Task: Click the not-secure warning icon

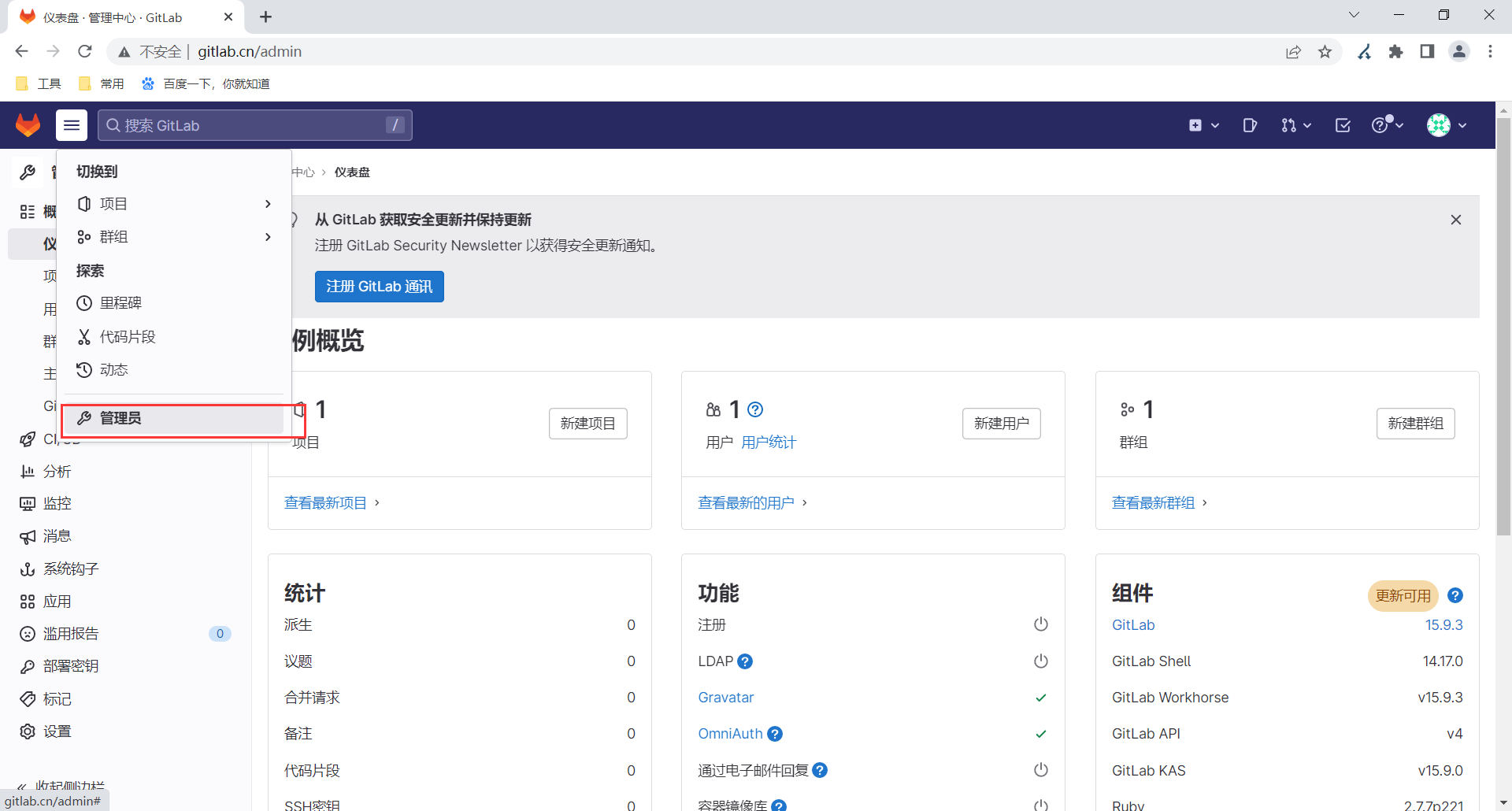Action: pos(124,52)
